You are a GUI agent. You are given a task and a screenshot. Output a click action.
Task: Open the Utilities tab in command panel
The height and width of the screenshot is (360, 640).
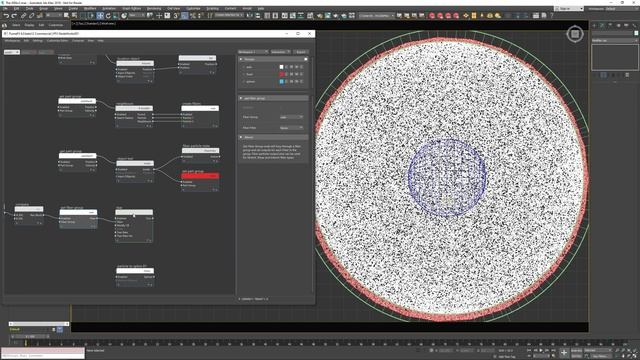click(x=634, y=25)
